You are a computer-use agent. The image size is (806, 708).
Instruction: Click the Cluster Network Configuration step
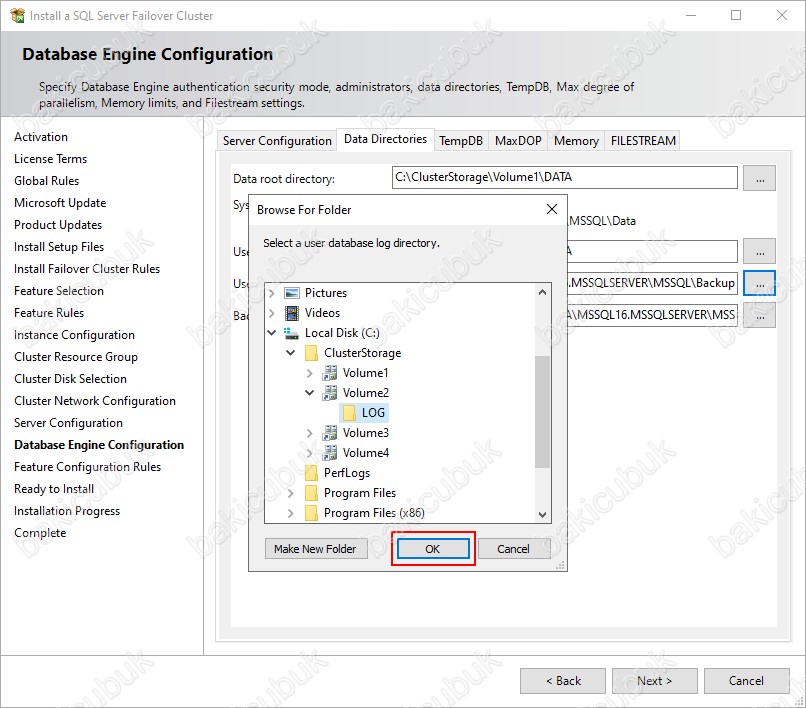pos(95,401)
